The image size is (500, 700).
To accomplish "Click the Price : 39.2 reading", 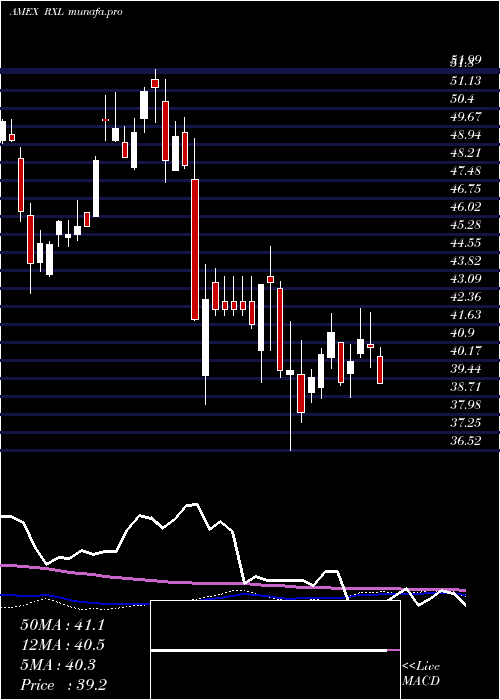I will [63, 685].
